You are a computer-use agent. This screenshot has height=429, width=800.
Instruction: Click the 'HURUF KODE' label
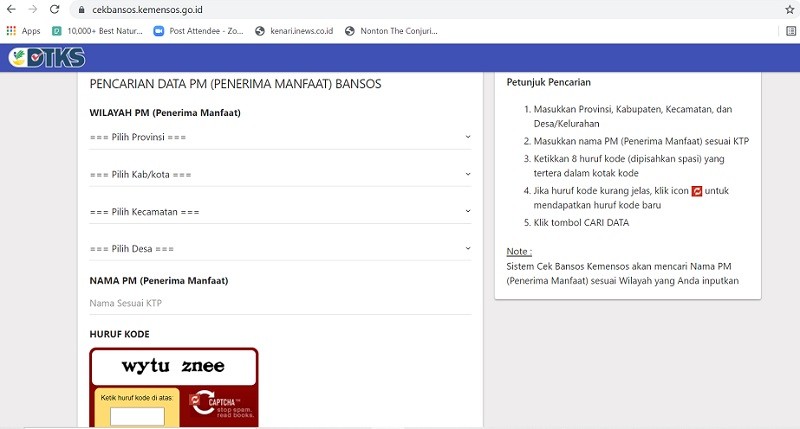[119, 334]
